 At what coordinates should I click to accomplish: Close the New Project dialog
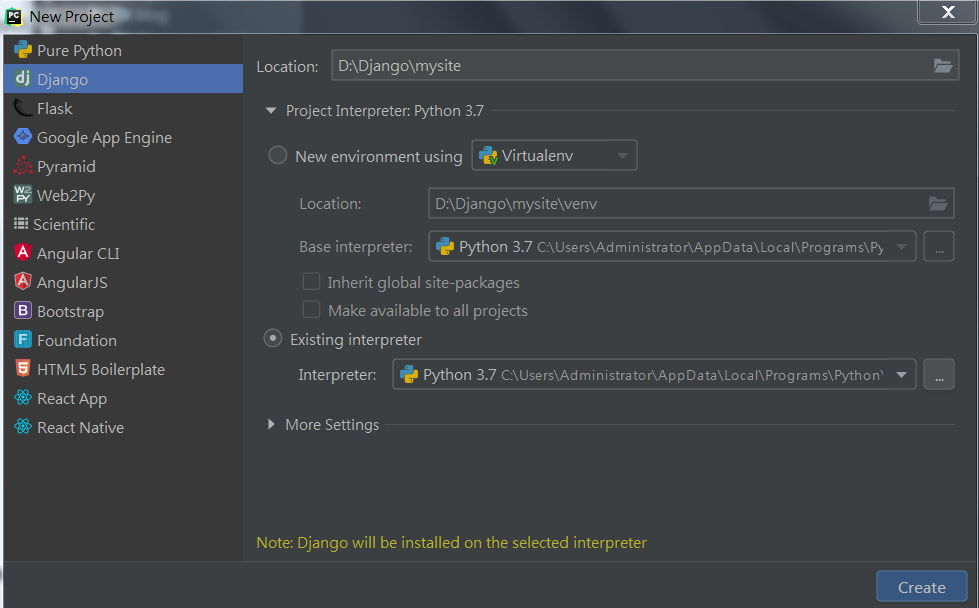click(947, 12)
